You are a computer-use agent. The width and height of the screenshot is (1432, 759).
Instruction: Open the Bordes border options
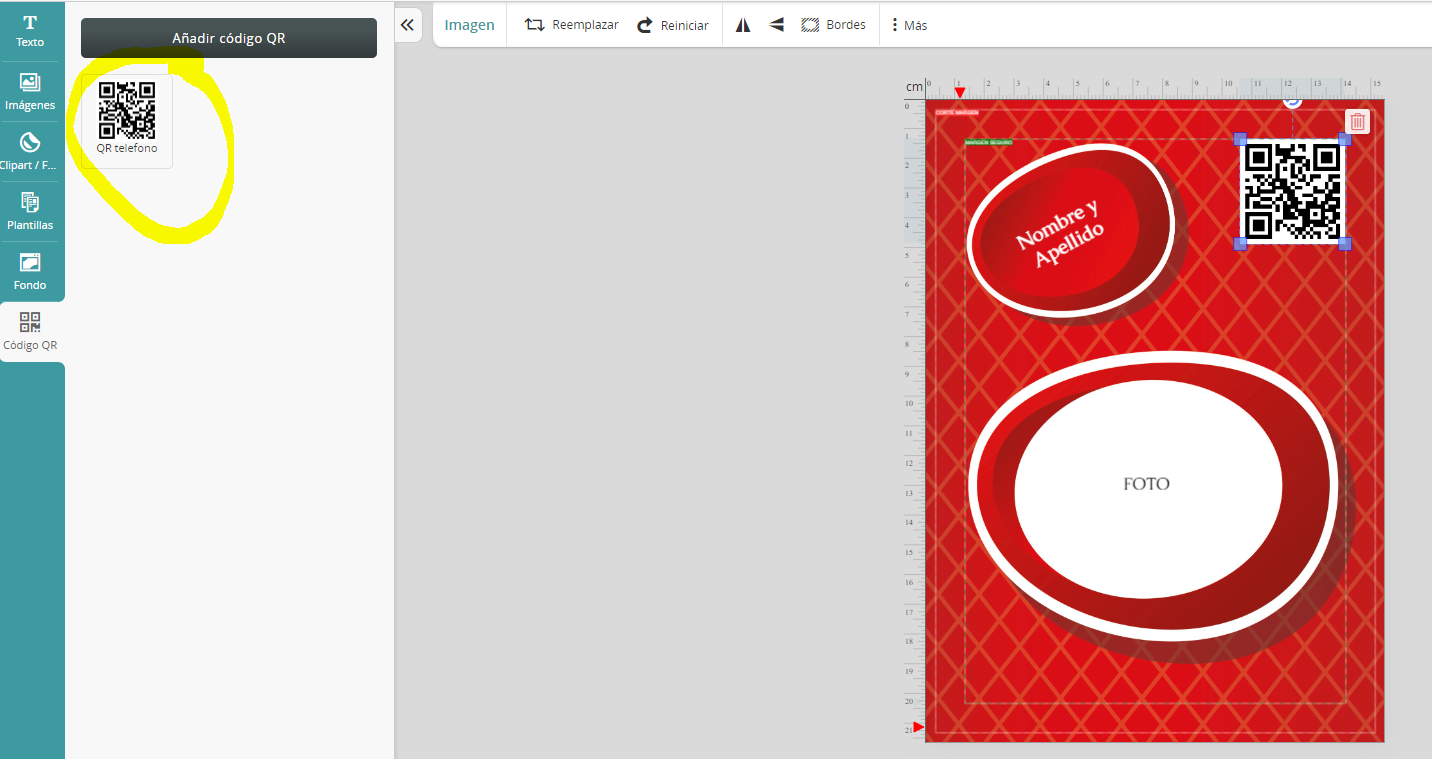833,25
